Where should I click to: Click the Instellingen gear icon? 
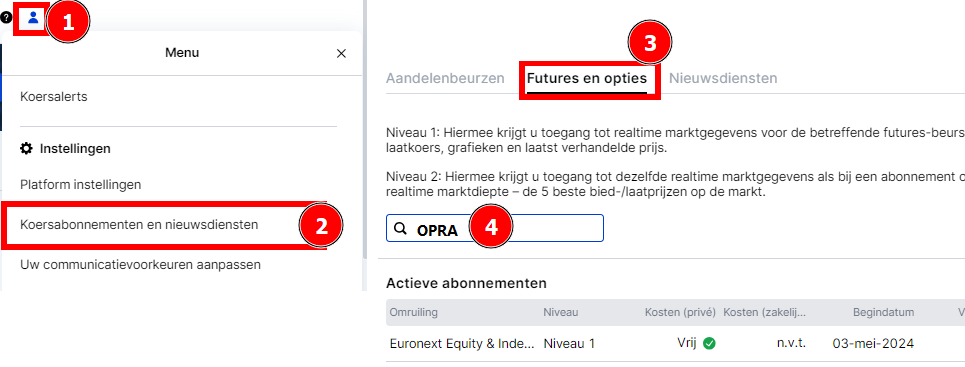[x=26, y=148]
